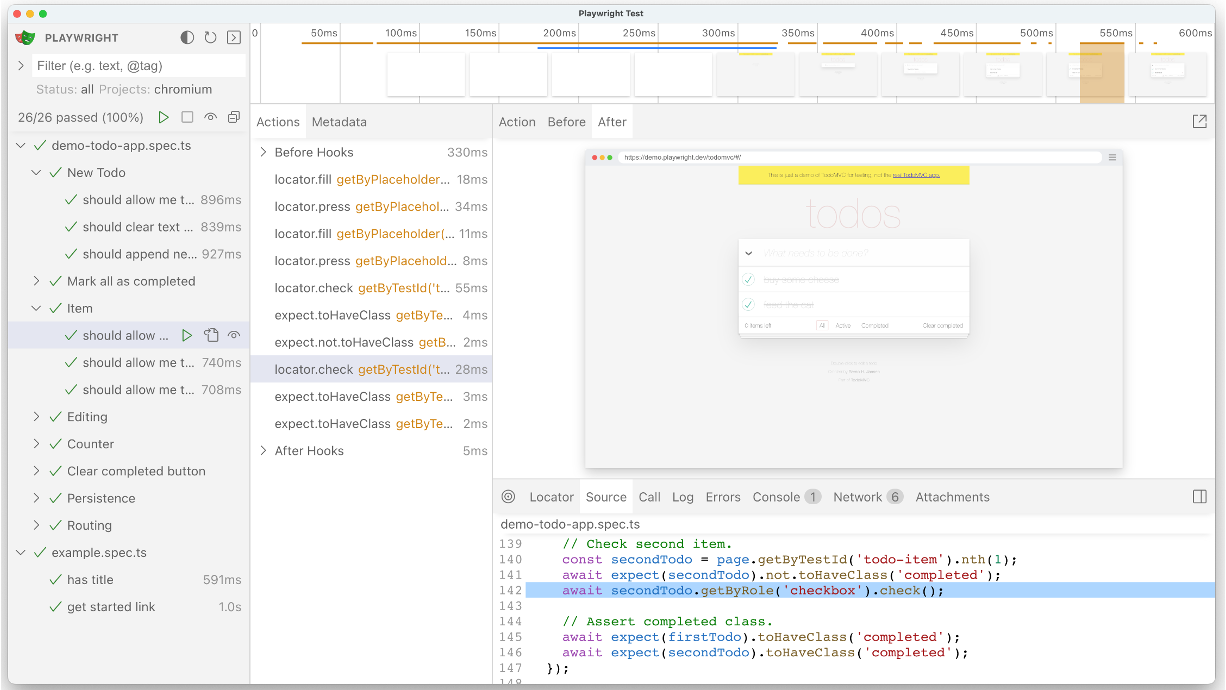Toggle watch on the selected Item test

point(235,335)
